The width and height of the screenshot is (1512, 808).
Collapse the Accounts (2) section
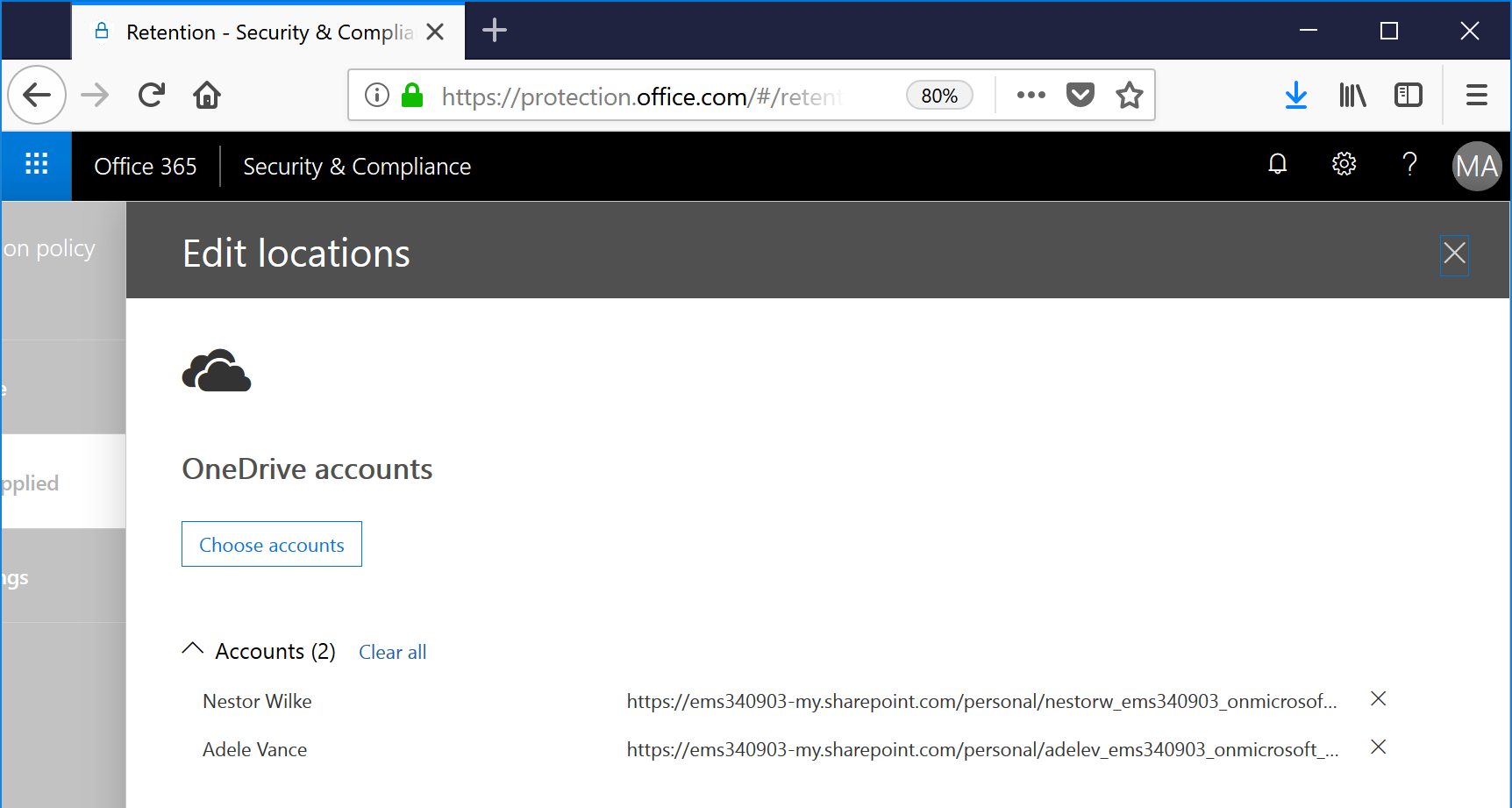(191, 649)
